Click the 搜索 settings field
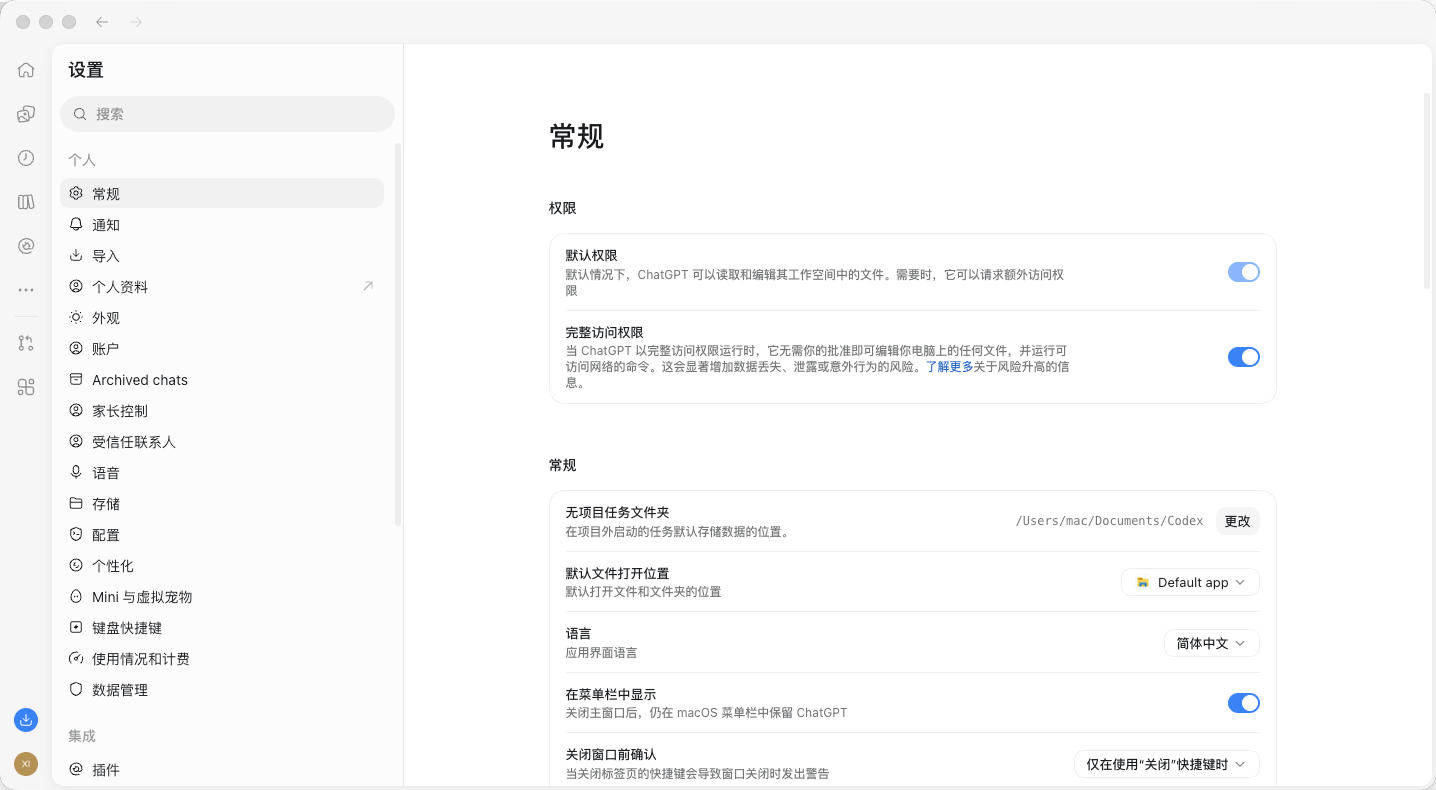Screen dimensions: 1436x790 tap(228, 114)
